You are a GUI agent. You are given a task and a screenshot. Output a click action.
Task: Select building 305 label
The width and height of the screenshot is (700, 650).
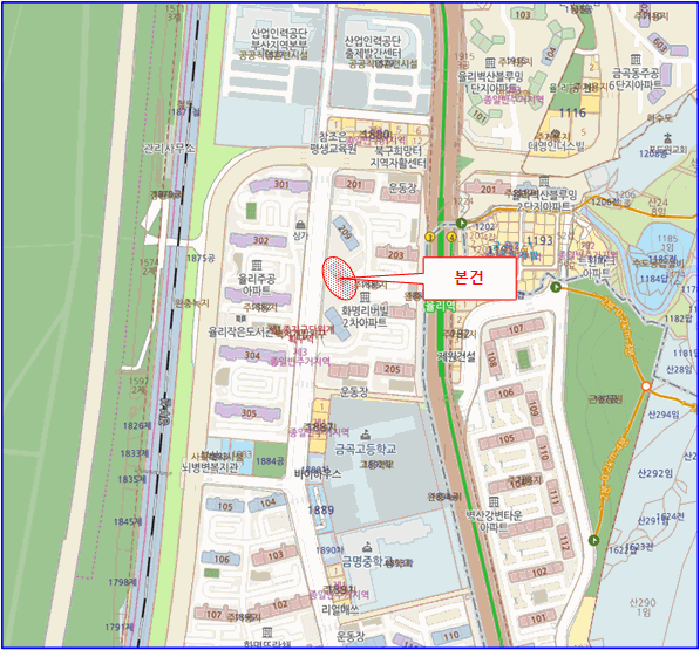pos(249,413)
